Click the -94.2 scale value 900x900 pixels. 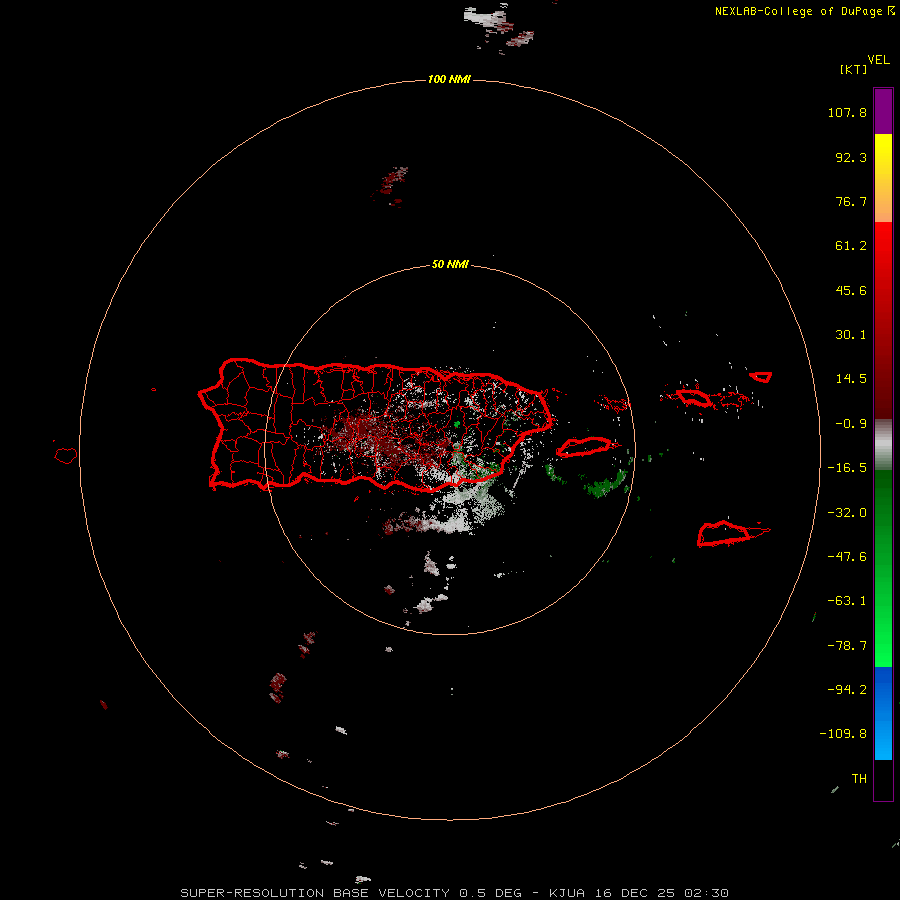point(847,690)
